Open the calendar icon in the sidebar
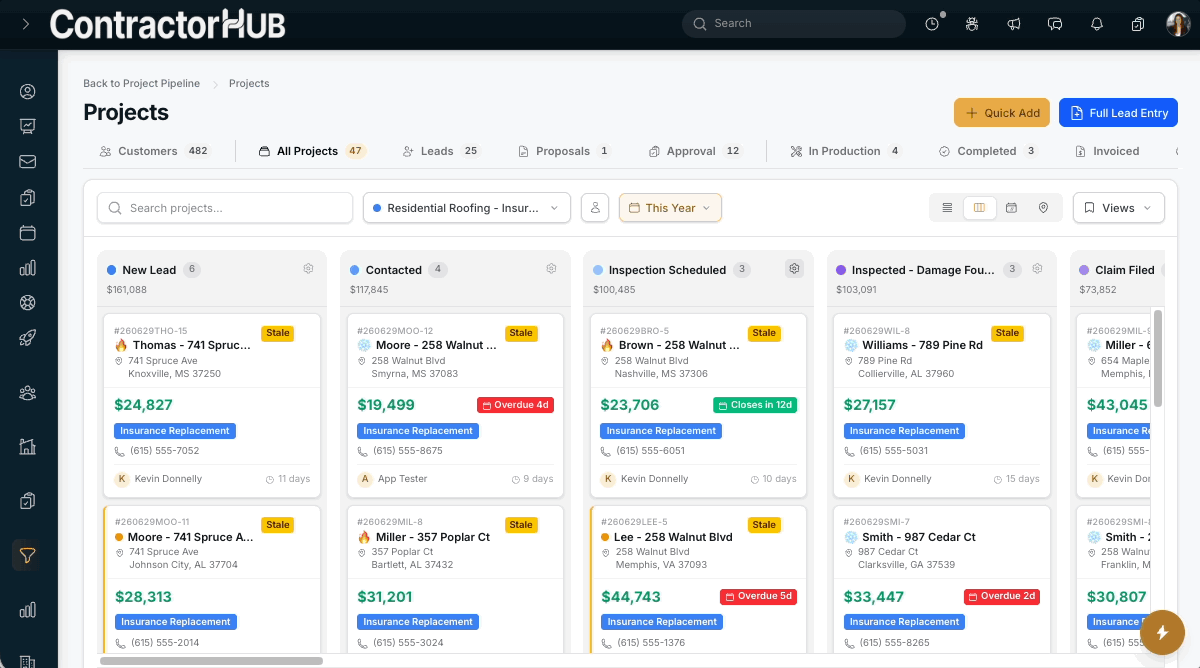This screenshot has width=1200, height=668. [28, 233]
